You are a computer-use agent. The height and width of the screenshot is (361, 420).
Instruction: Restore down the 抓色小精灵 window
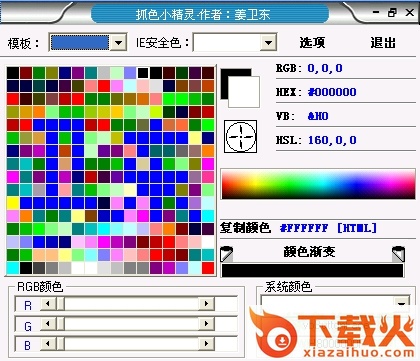[x=393, y=13]
